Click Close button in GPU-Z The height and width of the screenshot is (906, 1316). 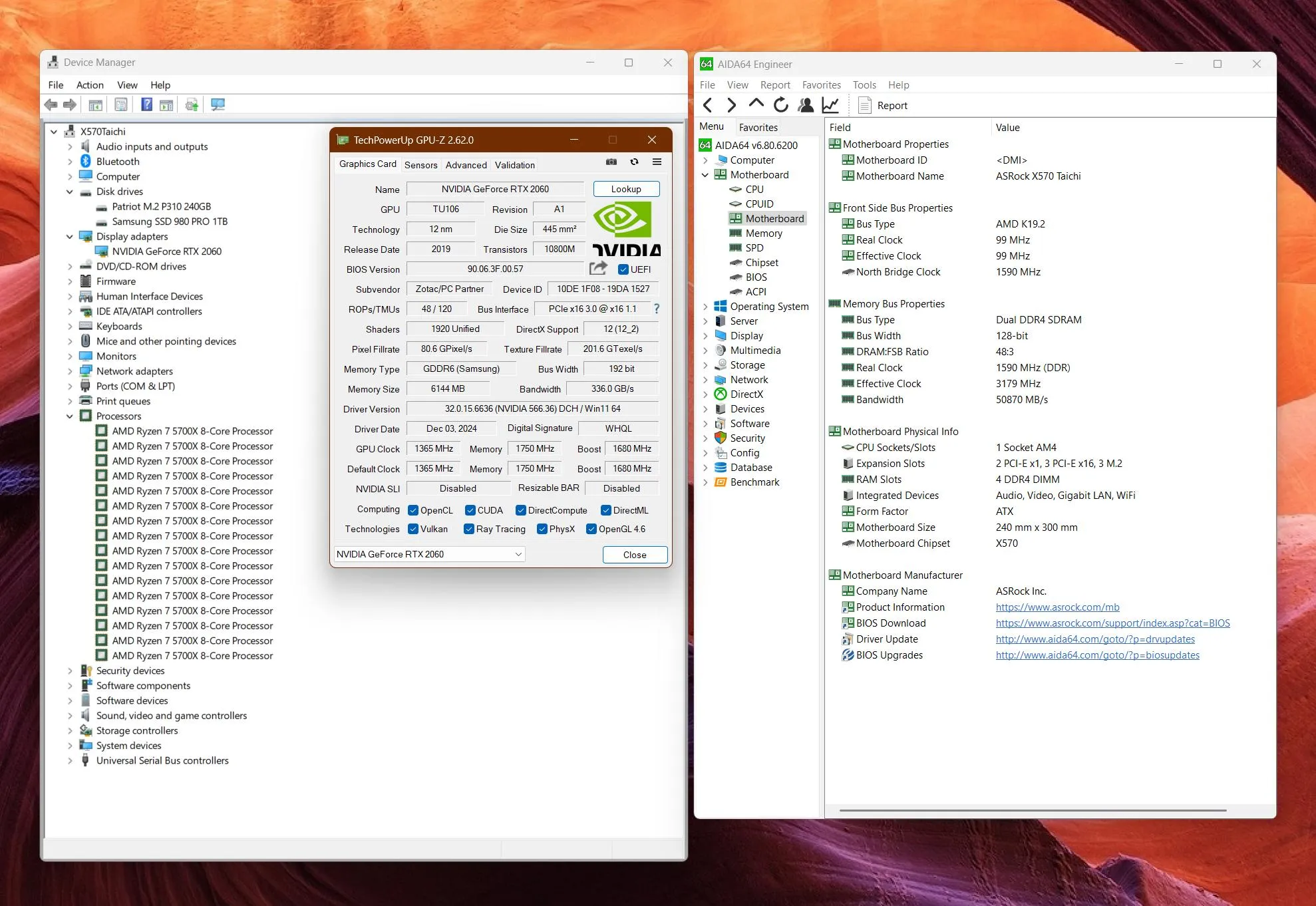635,555
